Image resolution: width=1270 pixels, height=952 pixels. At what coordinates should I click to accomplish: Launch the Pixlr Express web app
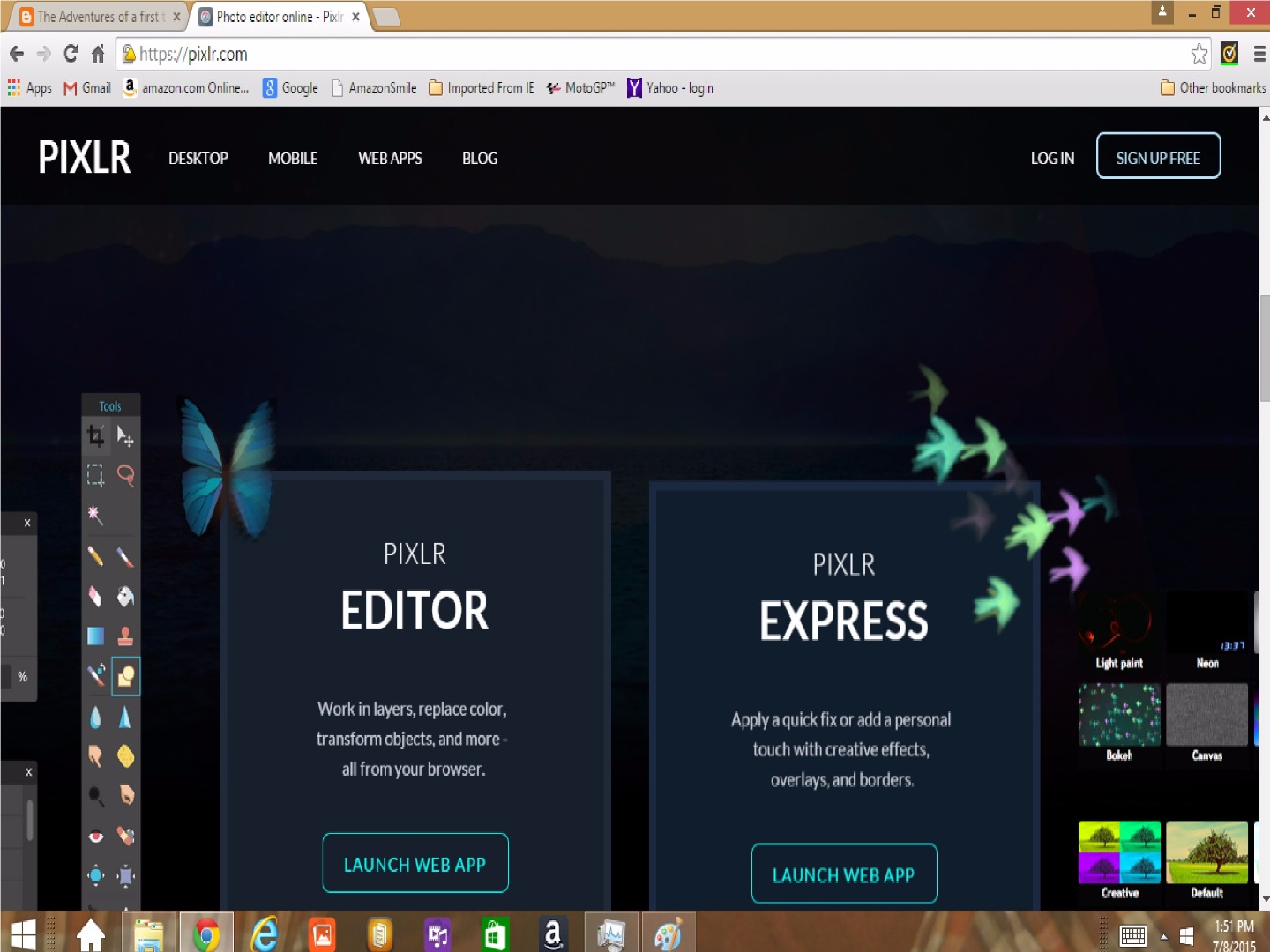point(844,874)
